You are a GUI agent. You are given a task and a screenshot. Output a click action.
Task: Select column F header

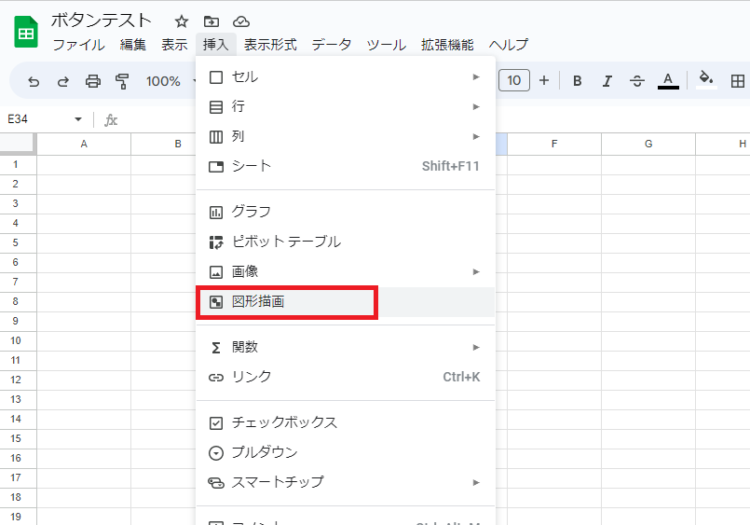pos(554,144)
